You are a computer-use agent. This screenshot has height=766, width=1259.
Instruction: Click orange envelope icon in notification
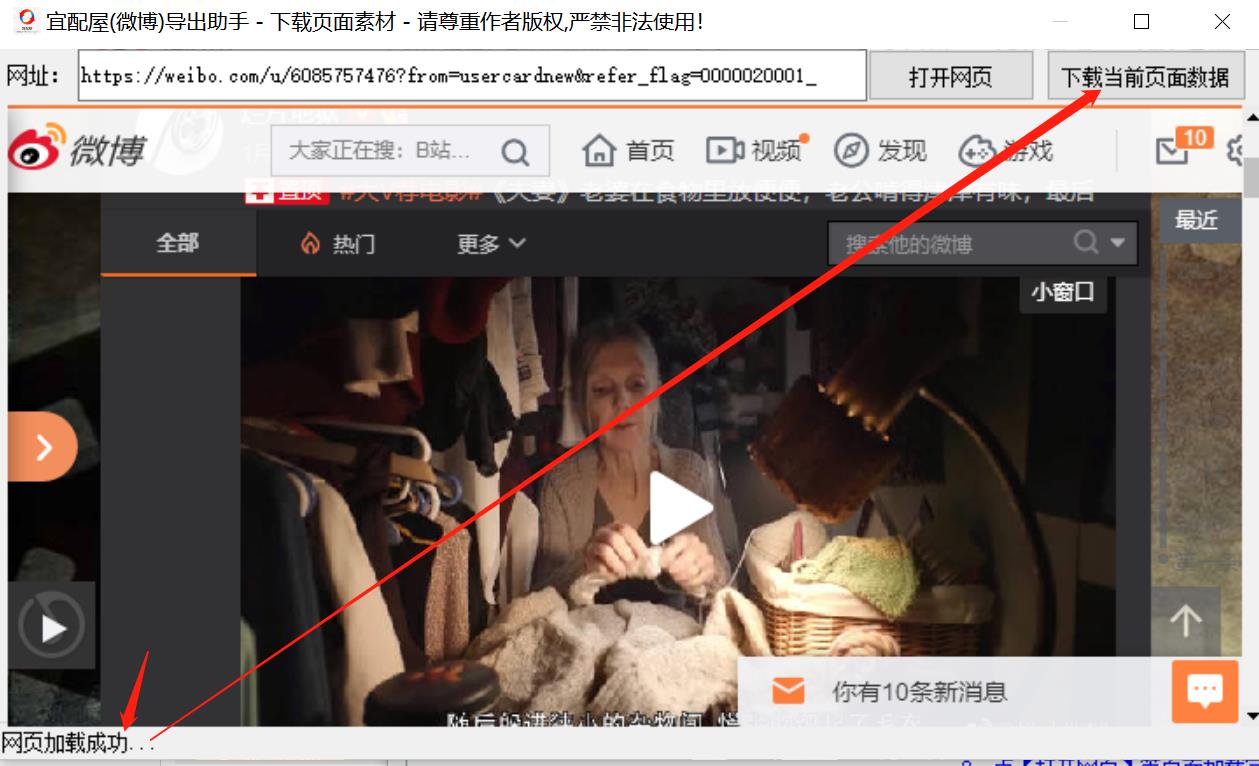[789, 690]
